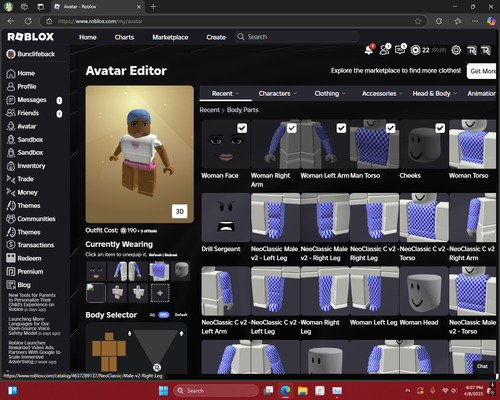This screenshot has height=400, width=500.
Task: Open the Chat button at bottom right
Action: pyautogui.click(x=482, y=366)
